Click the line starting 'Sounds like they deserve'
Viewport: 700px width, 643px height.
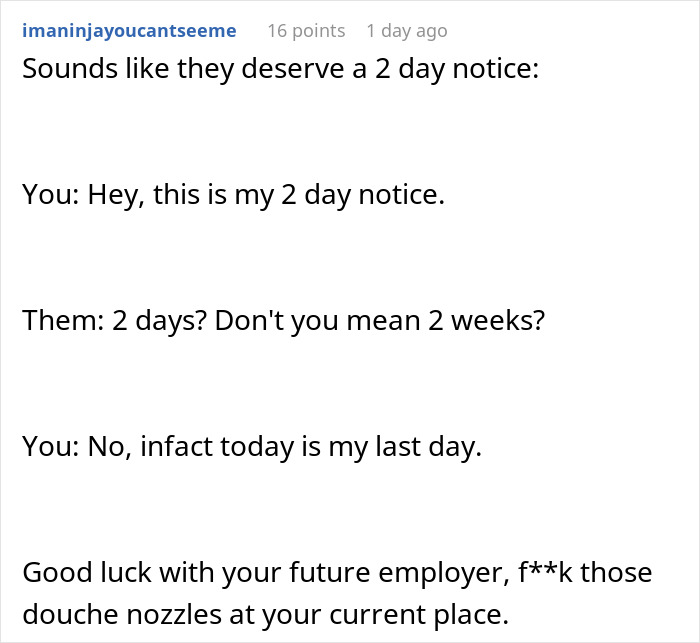pyautogui.click(x=281, y=71)
